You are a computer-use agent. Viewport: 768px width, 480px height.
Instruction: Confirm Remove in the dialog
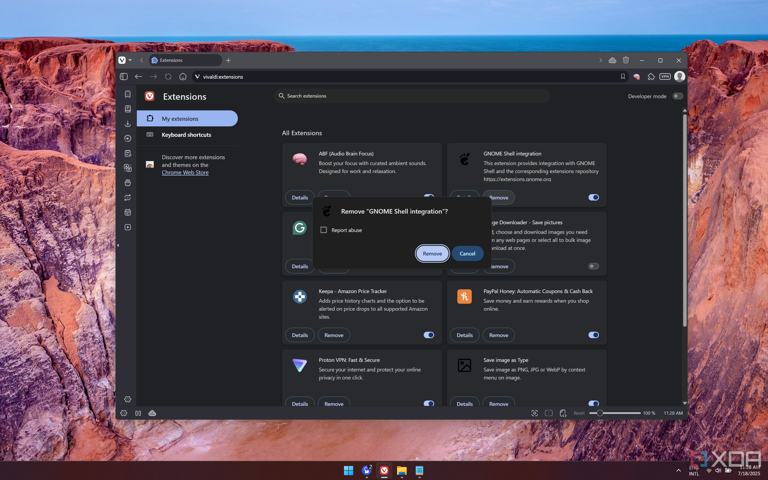pos(432,253)
